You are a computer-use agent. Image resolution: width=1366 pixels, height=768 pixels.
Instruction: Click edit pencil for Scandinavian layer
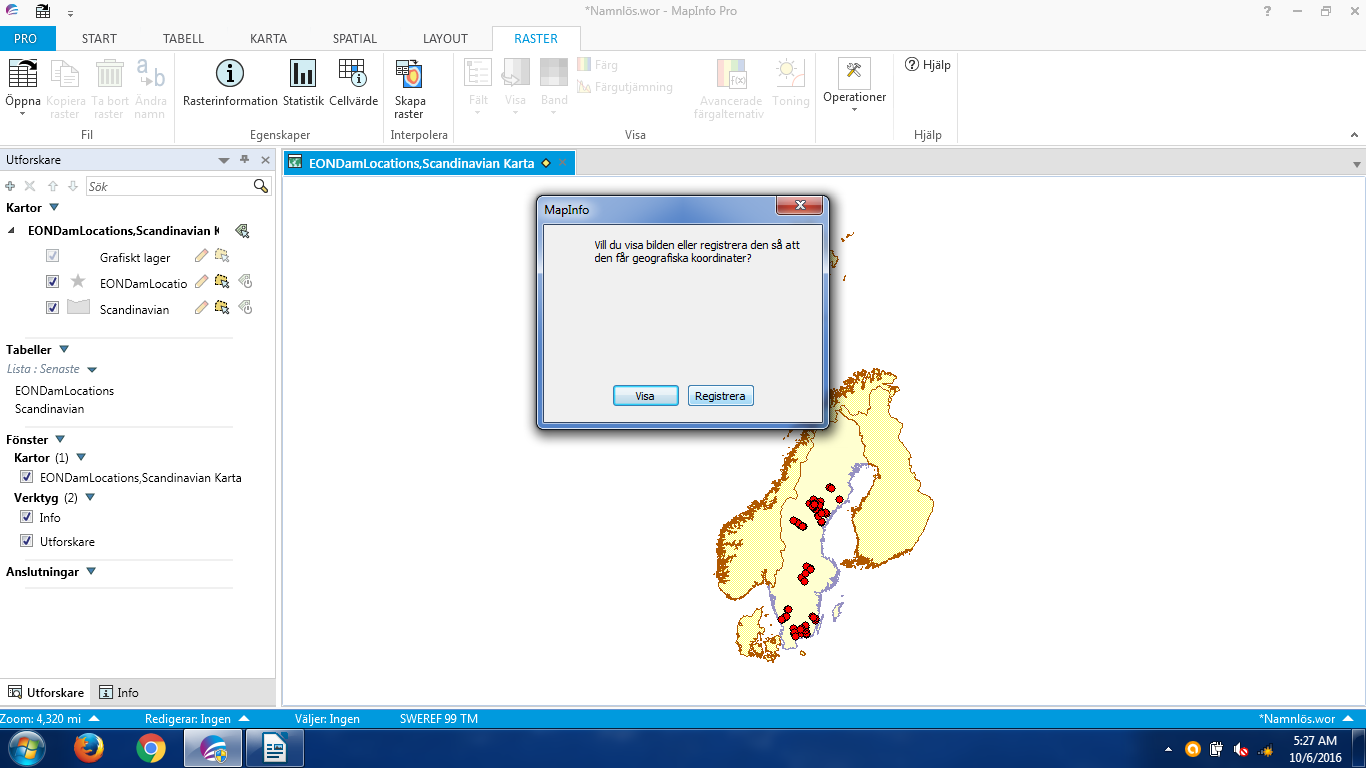tap(202, 307)
